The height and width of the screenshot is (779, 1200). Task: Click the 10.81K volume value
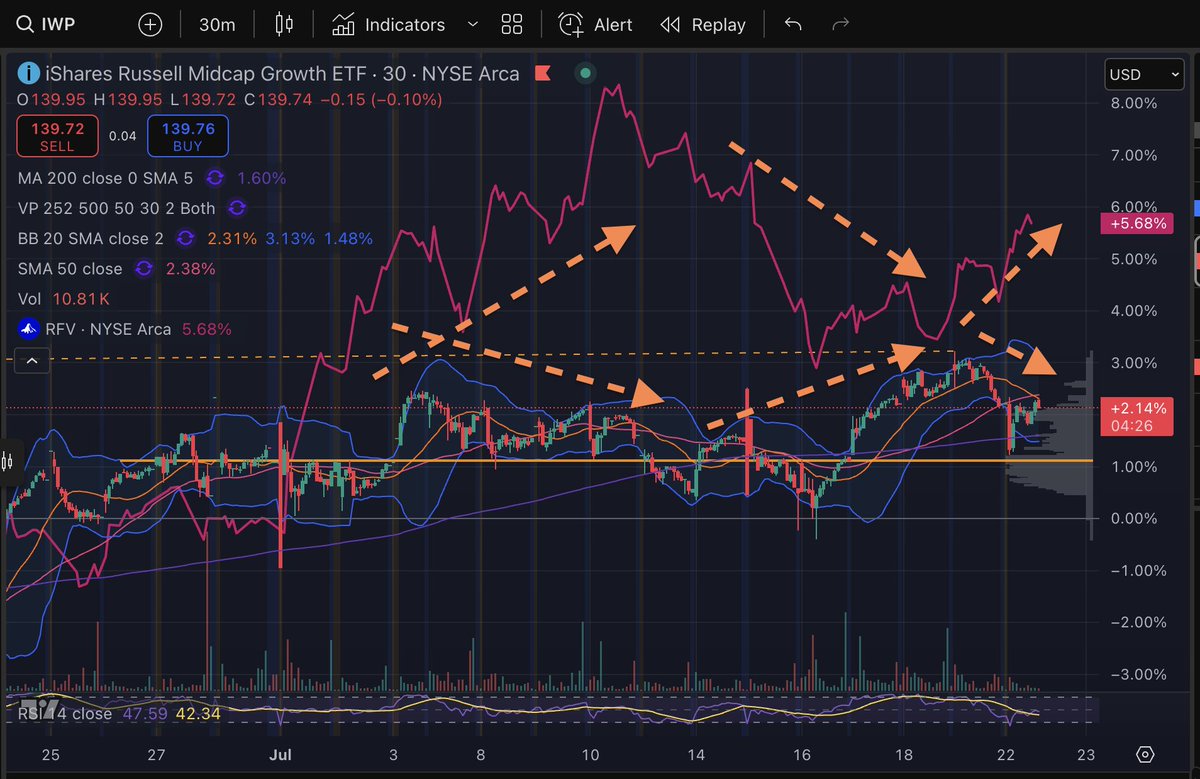[80, 298]
